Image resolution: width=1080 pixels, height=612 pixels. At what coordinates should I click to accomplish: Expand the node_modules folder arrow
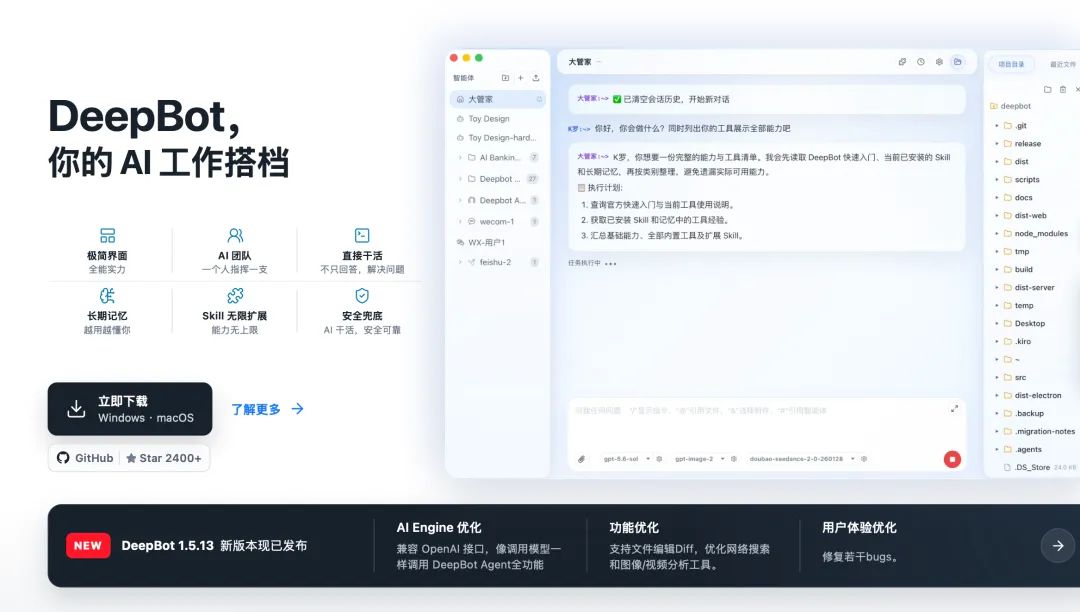[x=997, y=233]
